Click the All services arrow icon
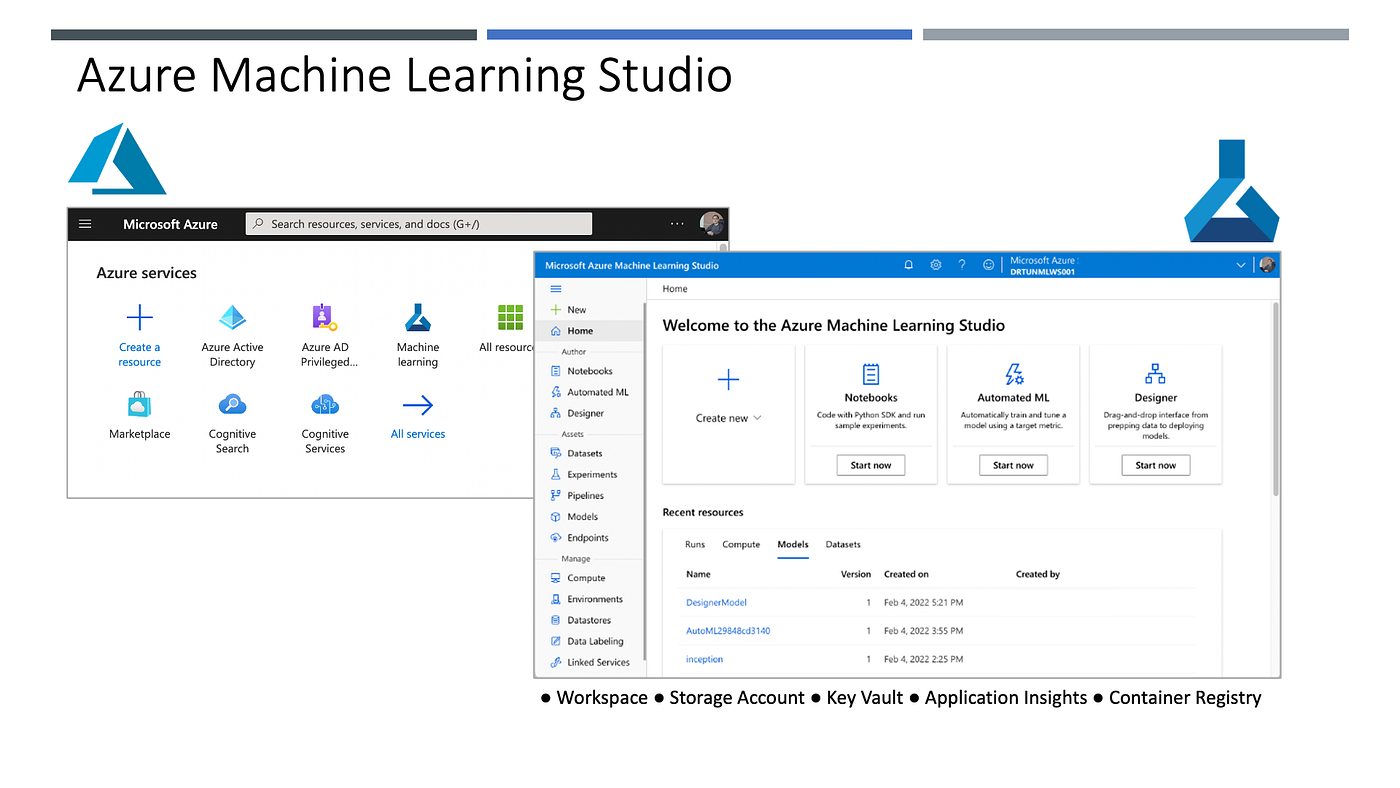This screenshot has width=1400, height=788. [x=418, y=405]
